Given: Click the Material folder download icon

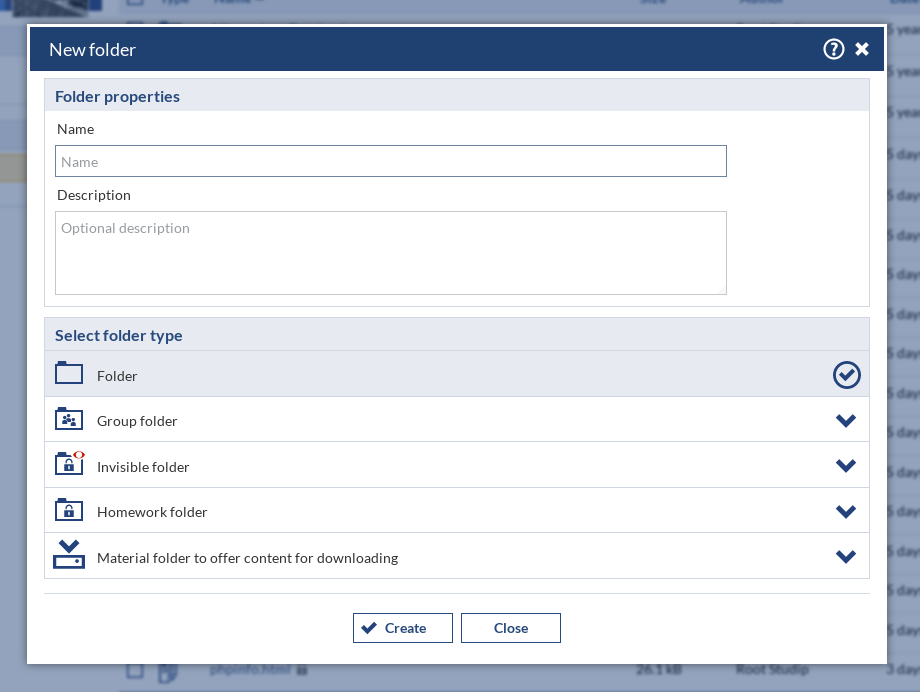Looking at the screenshot, I should (x=69, y=555).
